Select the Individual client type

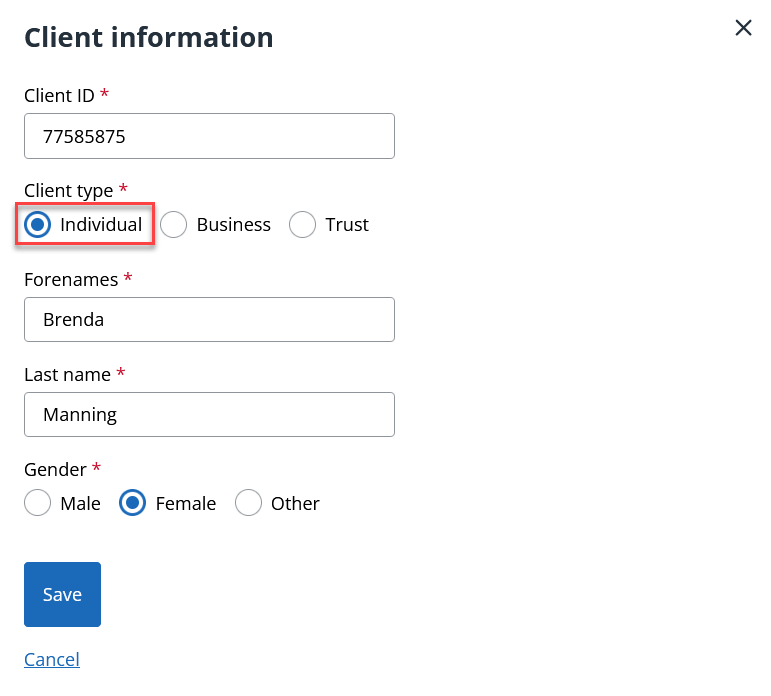[38, 225]
